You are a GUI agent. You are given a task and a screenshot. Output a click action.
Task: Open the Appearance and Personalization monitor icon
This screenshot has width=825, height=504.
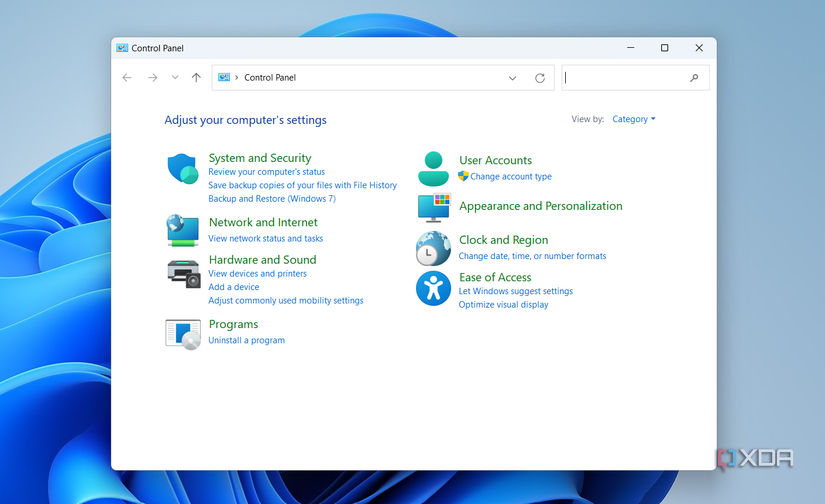(x=434, y=207)
